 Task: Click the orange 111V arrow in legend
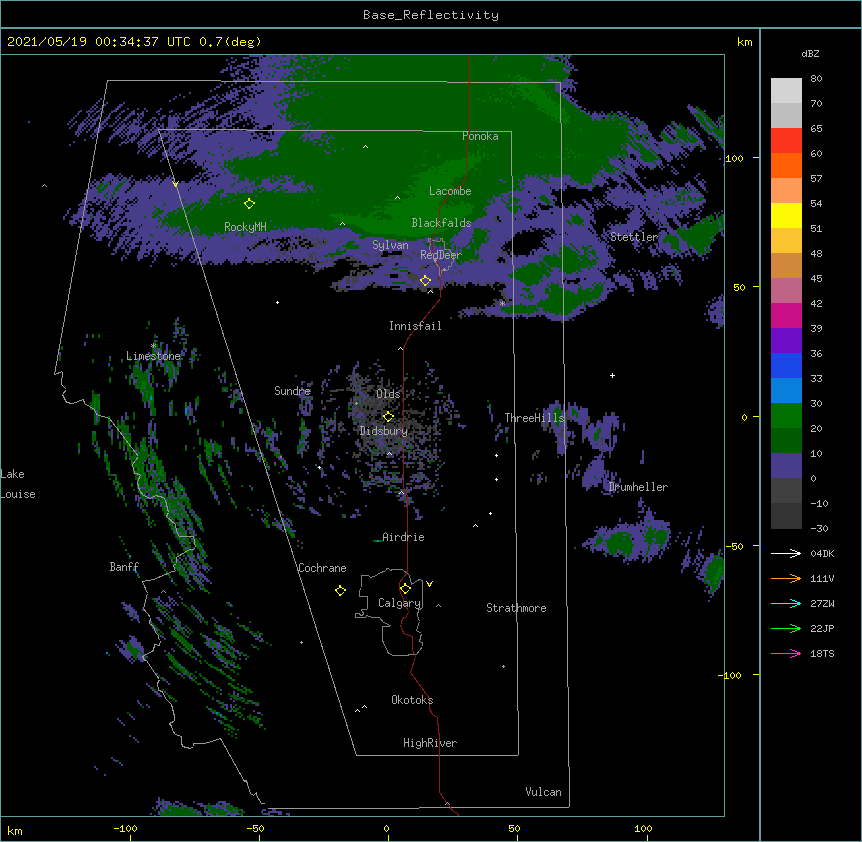786,578
